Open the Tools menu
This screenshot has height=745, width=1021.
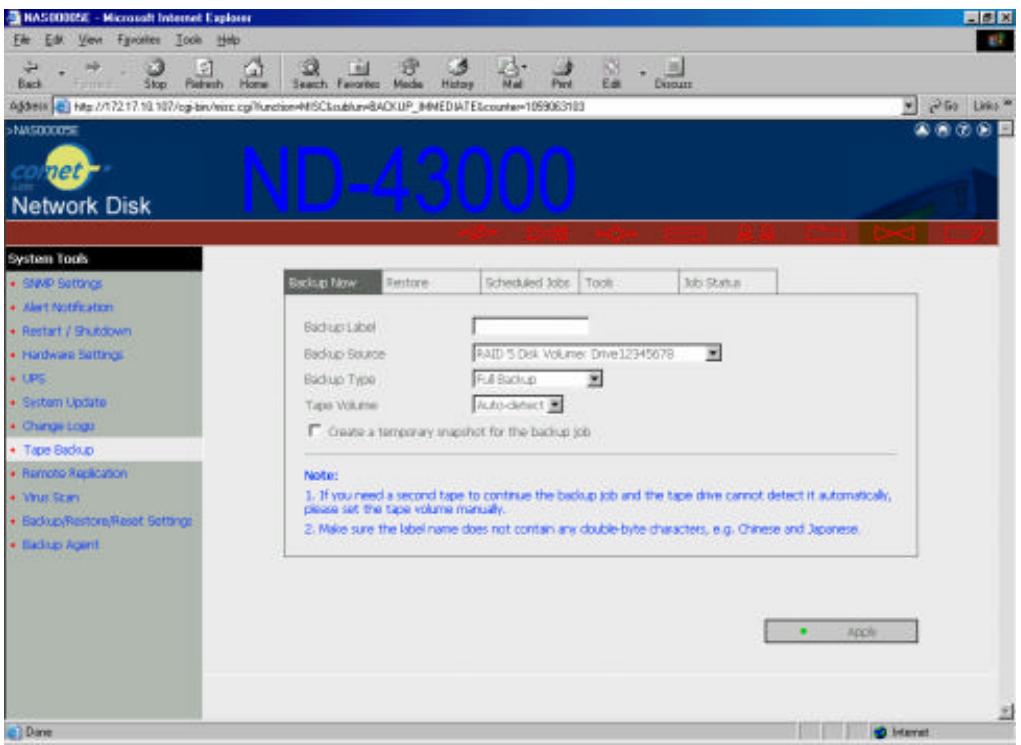pyautogui.click(x=189, y=40)
